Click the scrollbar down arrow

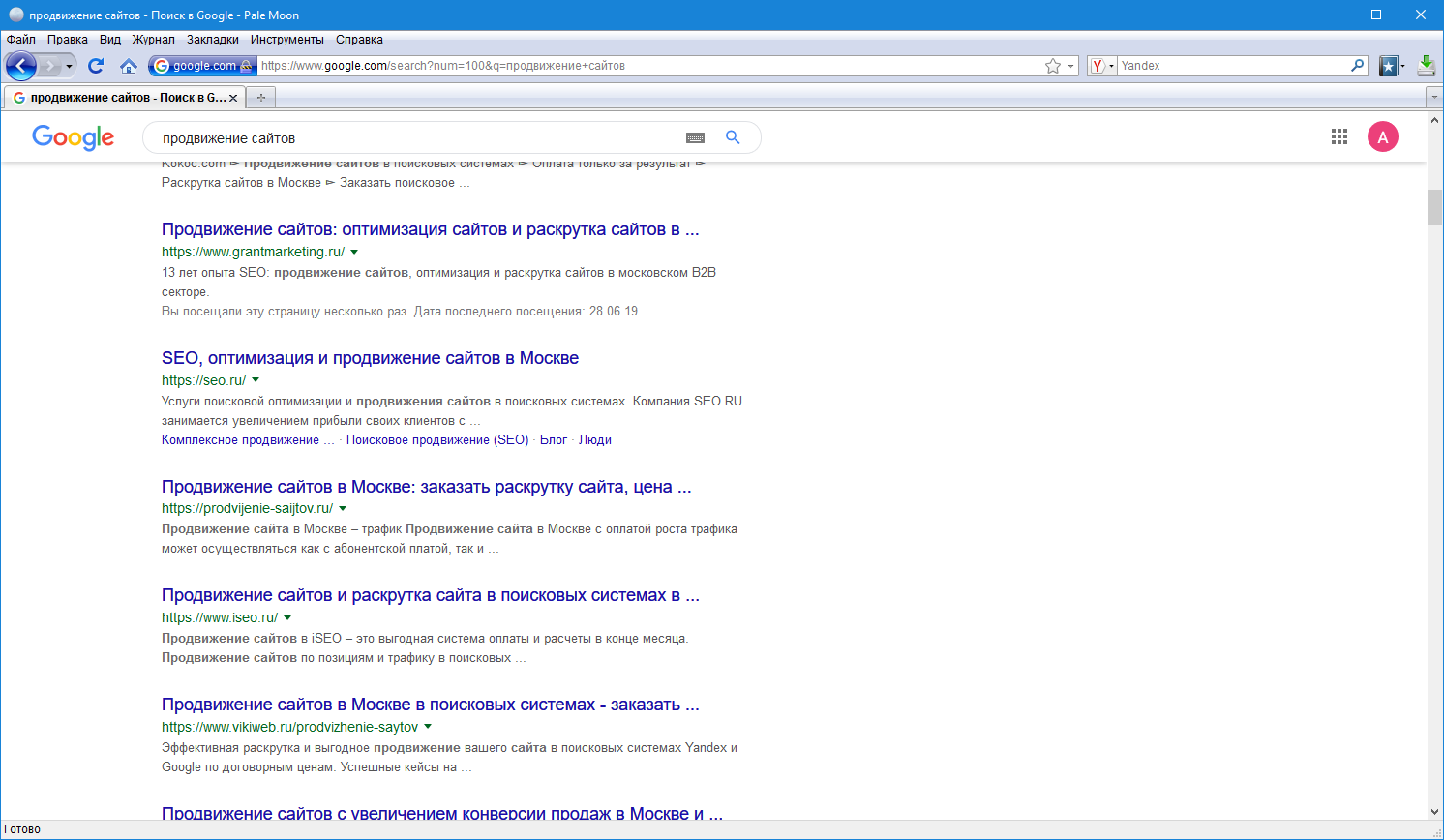coord(1435,812)
